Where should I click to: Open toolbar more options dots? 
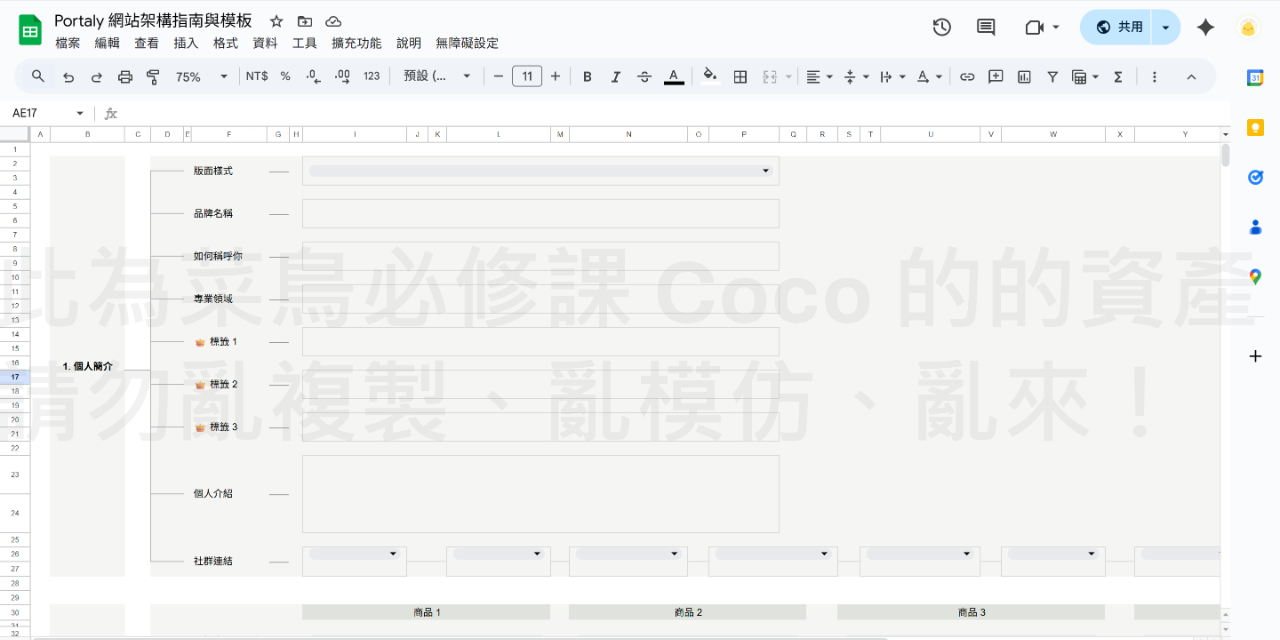1154,76
